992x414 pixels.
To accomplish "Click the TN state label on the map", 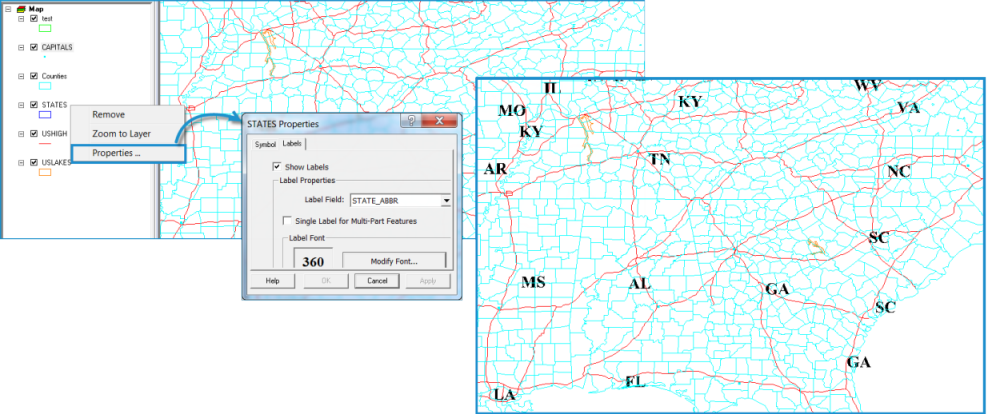I will tap(660, 160).
